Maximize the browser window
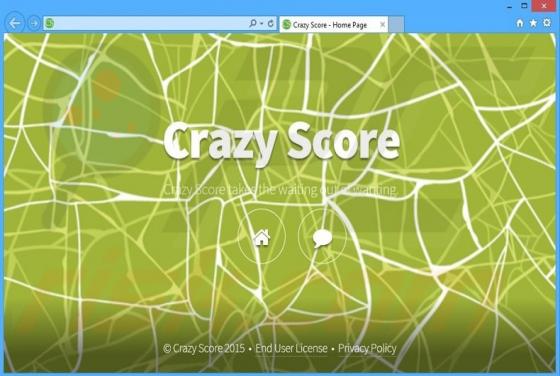 pos(524,6)
